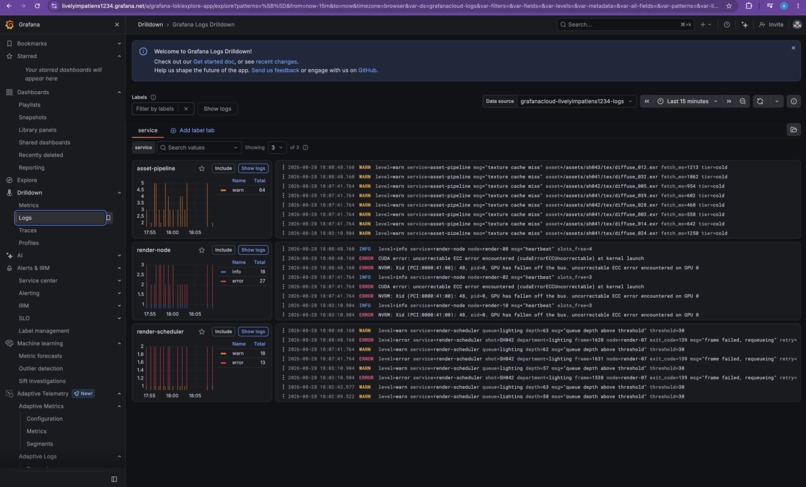Click Add label tab
The image size is (806, 487).
tap(192, 131)
